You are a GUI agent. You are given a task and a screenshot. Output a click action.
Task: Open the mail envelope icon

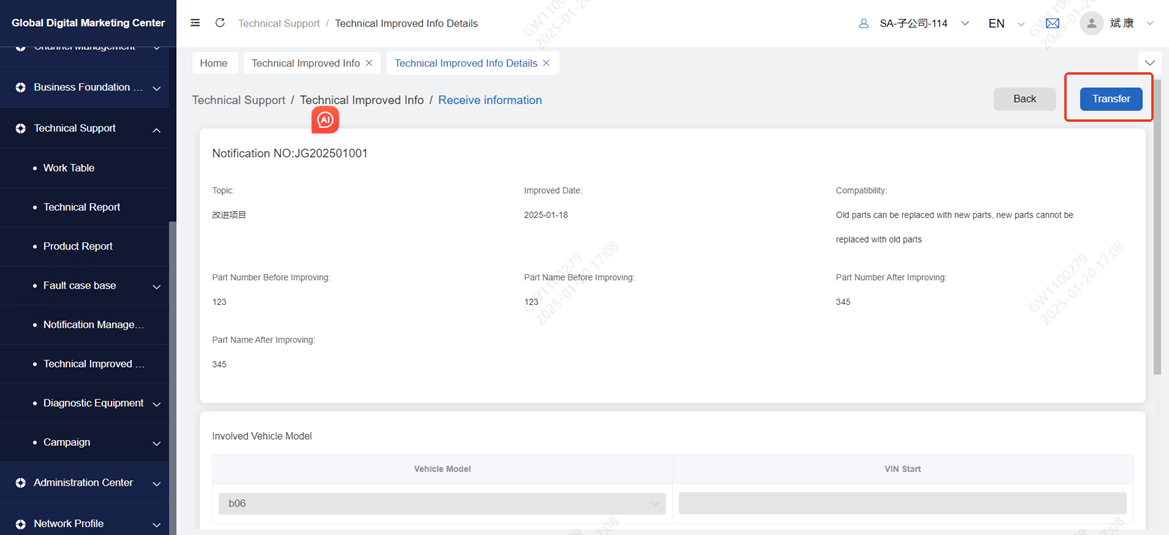[x=1052, y=23]
